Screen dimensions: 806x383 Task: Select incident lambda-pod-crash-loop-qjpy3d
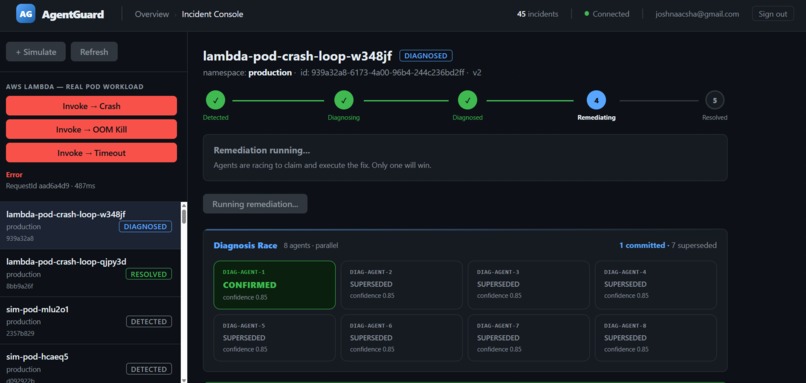[90, 273]
